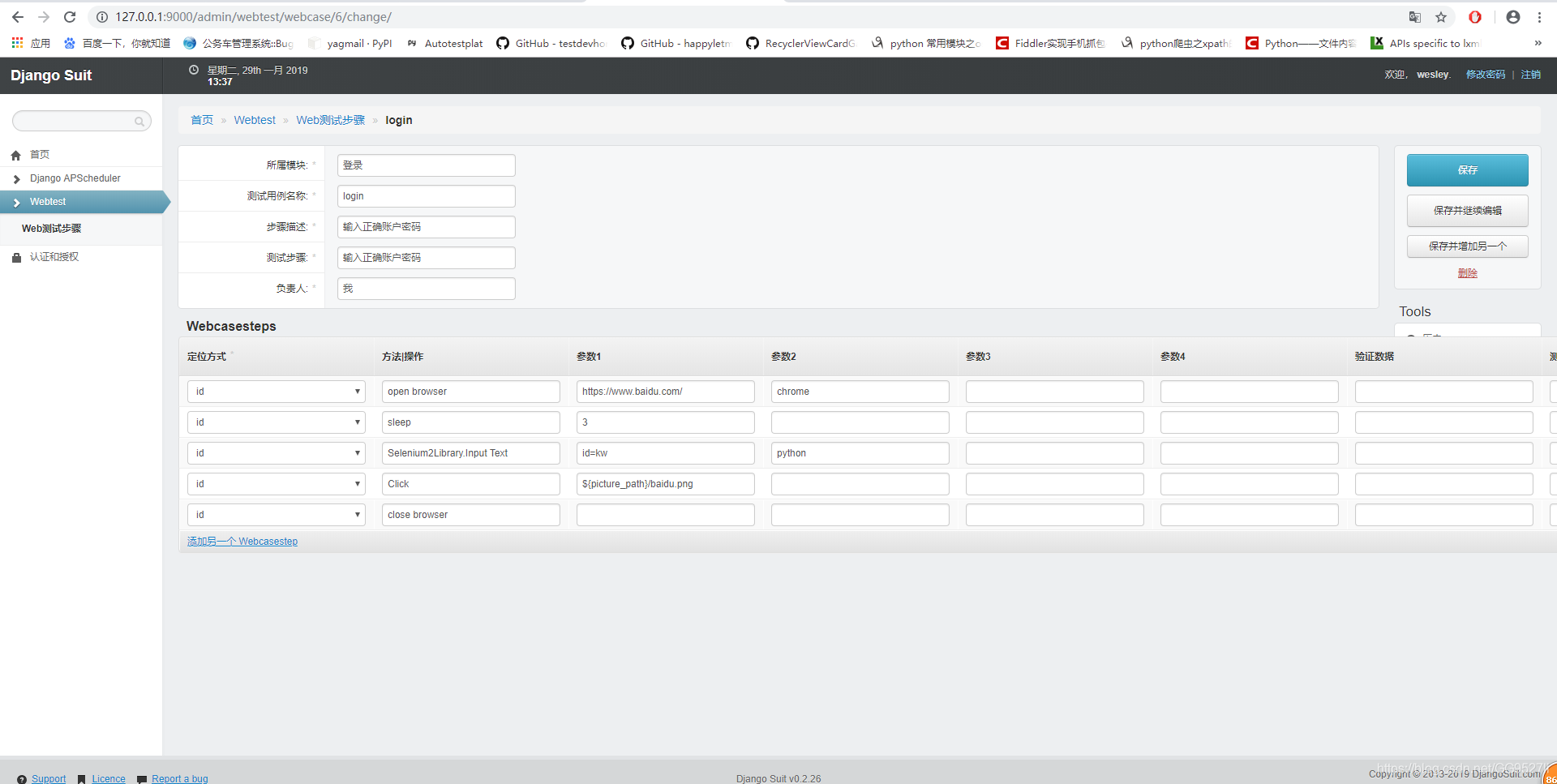
Task: Open the Support footer link
Action: (x=49, y=778)
